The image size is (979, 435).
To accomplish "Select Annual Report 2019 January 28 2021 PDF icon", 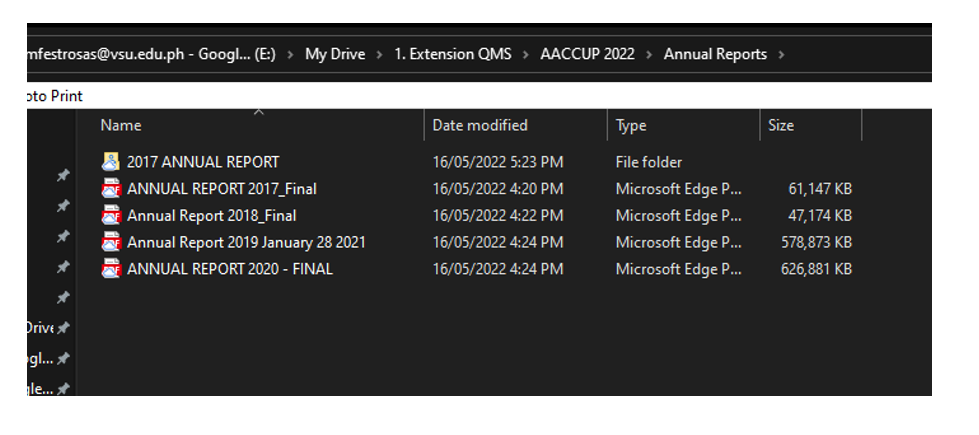I will pyautogui.click(x=111, y=243).
